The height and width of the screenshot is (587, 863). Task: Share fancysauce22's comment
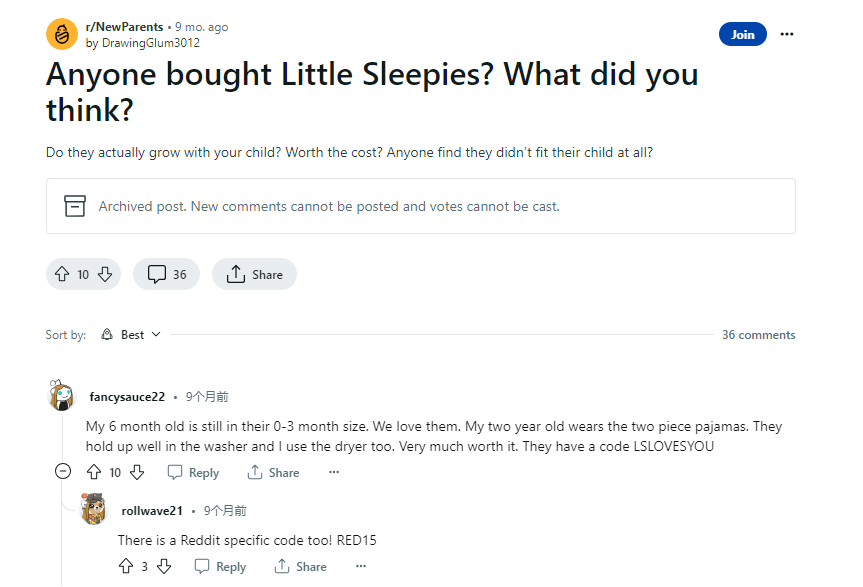[x=273, y=473]
